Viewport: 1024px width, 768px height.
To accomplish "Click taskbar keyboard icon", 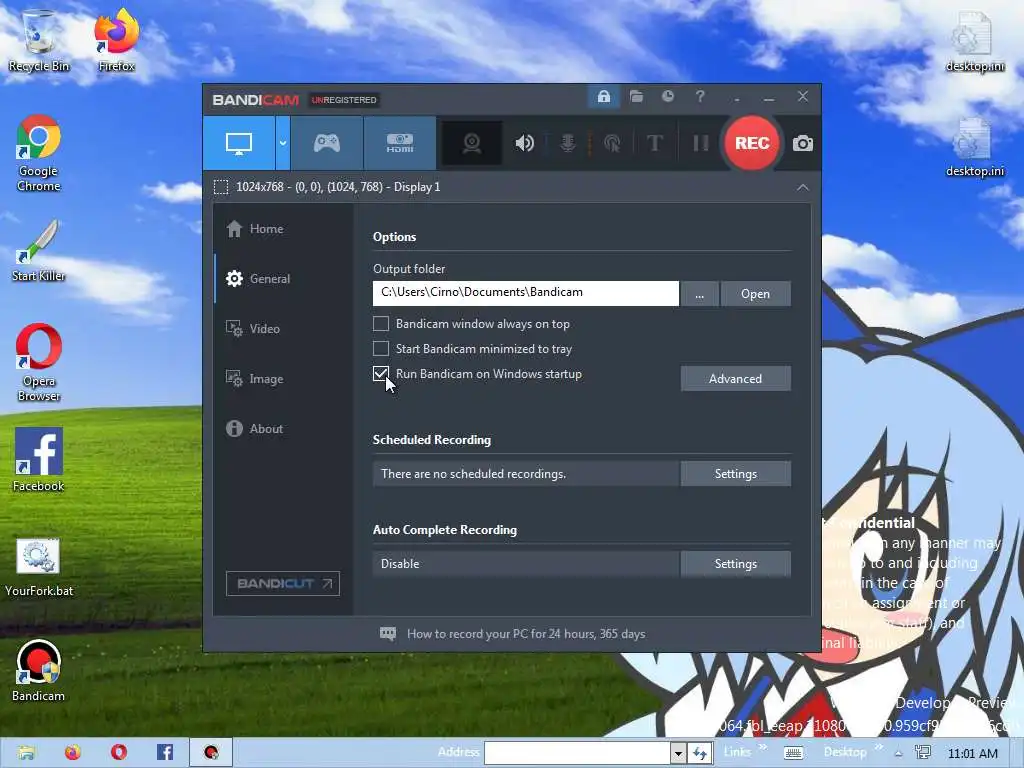I will 793,754.
